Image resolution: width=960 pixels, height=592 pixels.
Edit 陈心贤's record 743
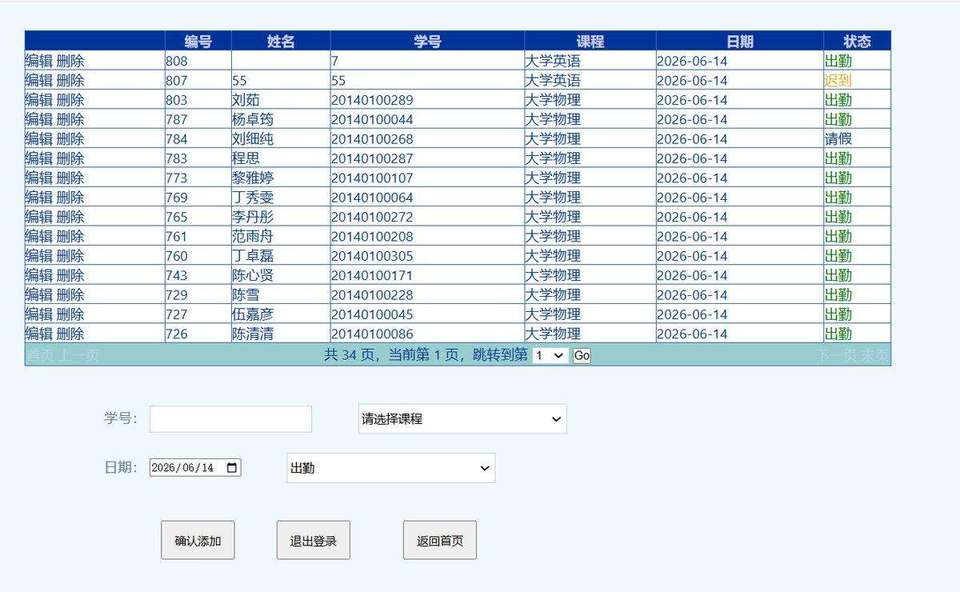(x=39, y=275)
